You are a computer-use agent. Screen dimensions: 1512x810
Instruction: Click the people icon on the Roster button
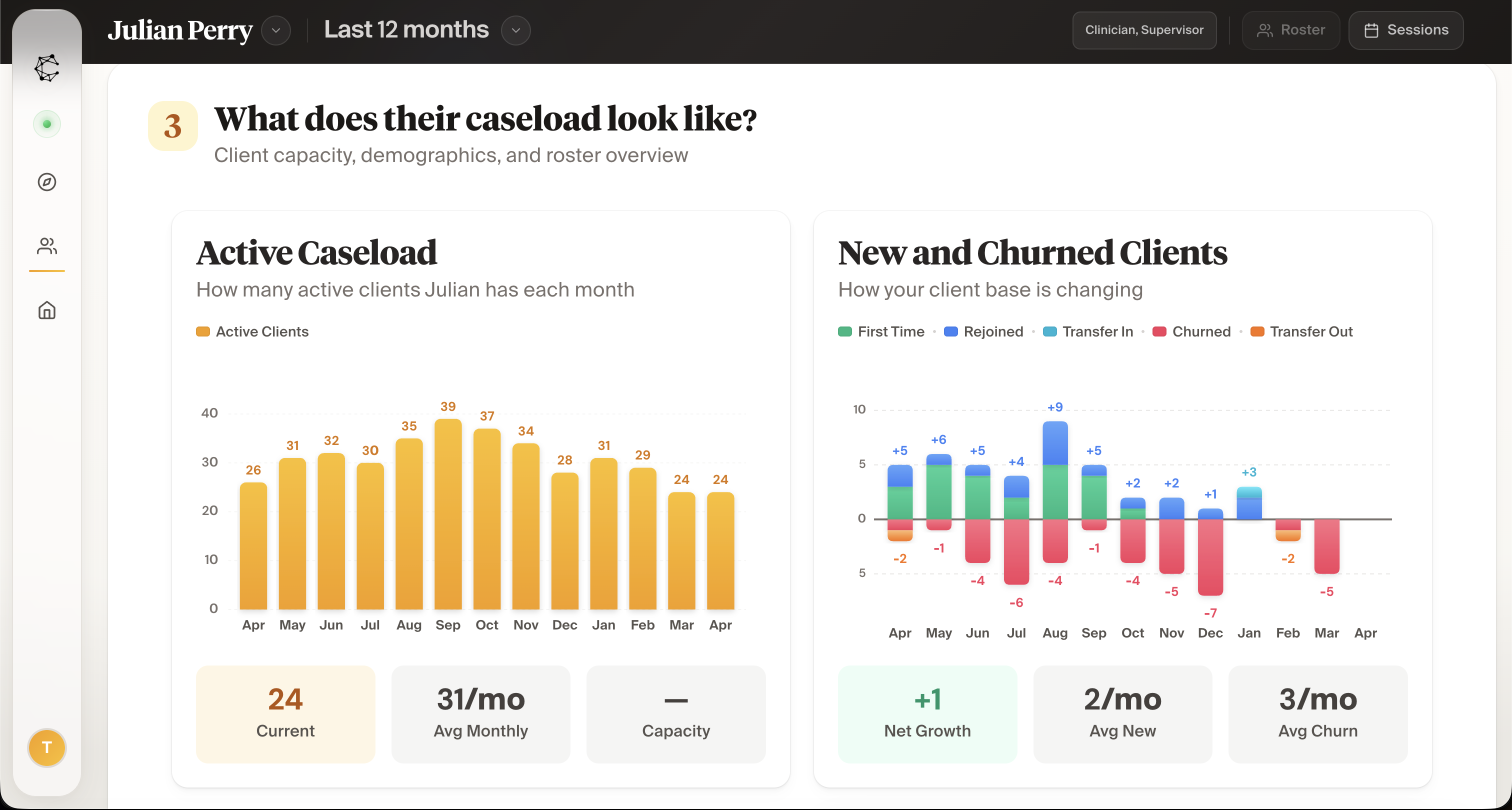click(1264, 30)
